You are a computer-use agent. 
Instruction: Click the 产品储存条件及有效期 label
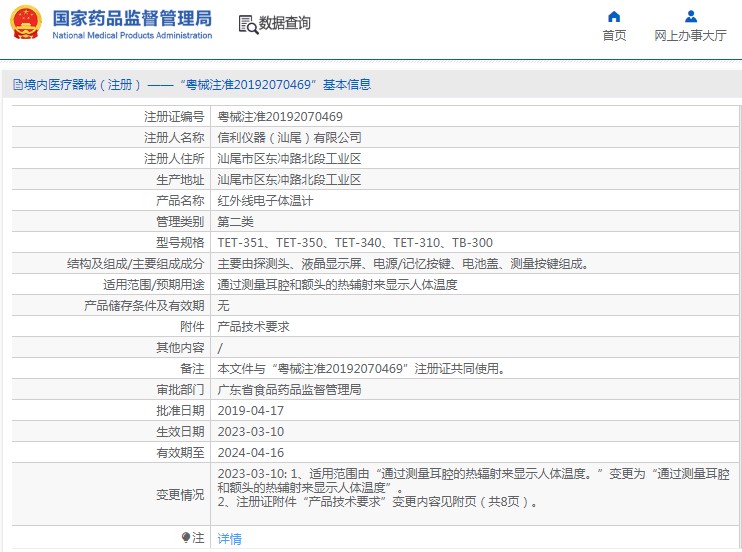(x=144, y=305)
